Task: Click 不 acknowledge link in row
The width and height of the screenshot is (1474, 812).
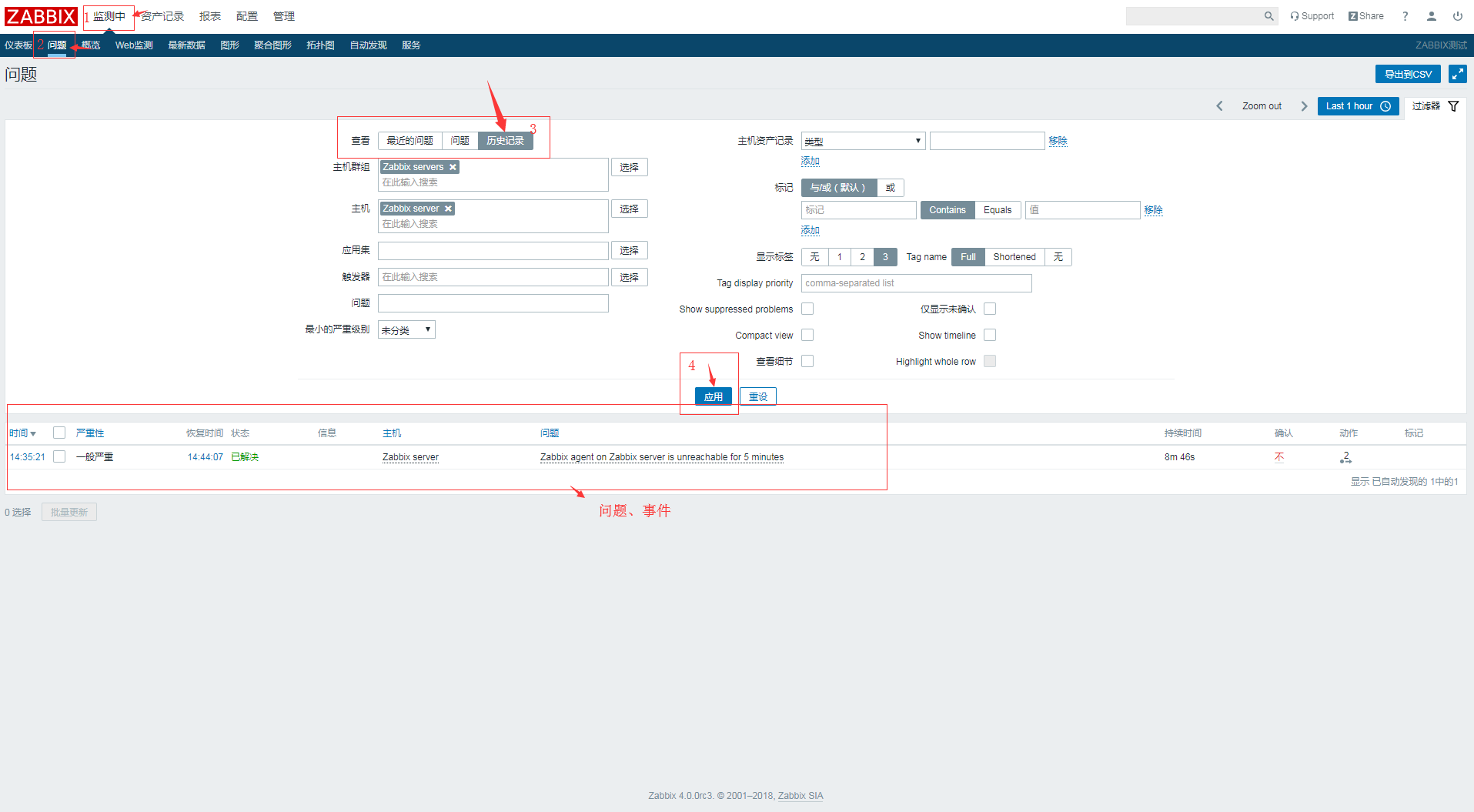Action: coord(1279,457)
